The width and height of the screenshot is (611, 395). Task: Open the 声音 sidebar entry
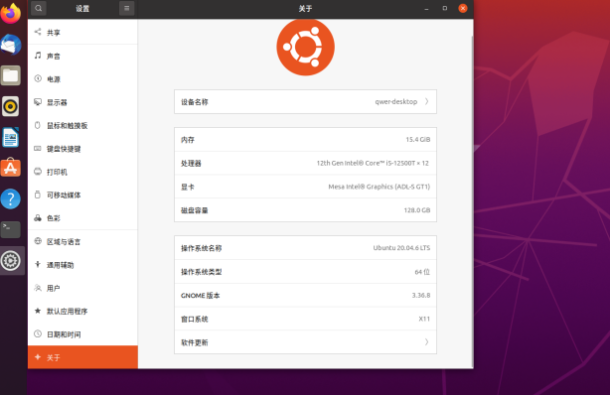83,56
